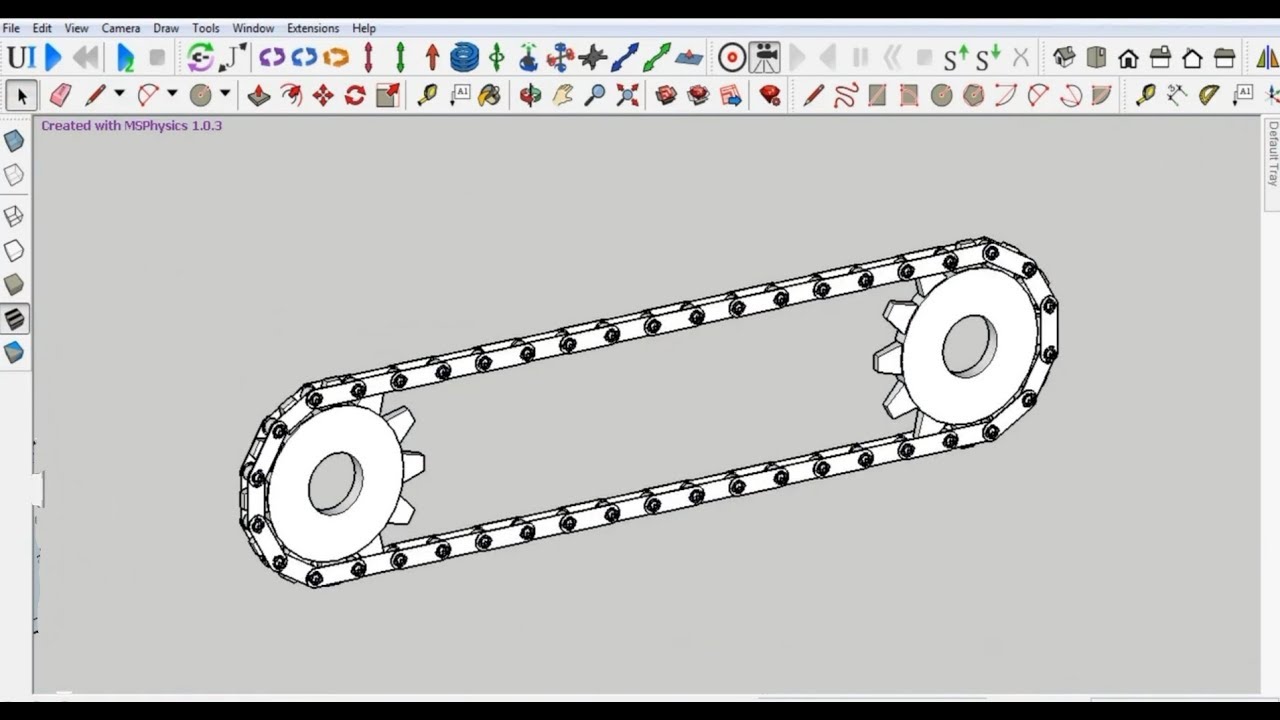Toggle Back Edges style
Image resolution: width=1280 pixels, height=720 pixels.
(13, 176)
